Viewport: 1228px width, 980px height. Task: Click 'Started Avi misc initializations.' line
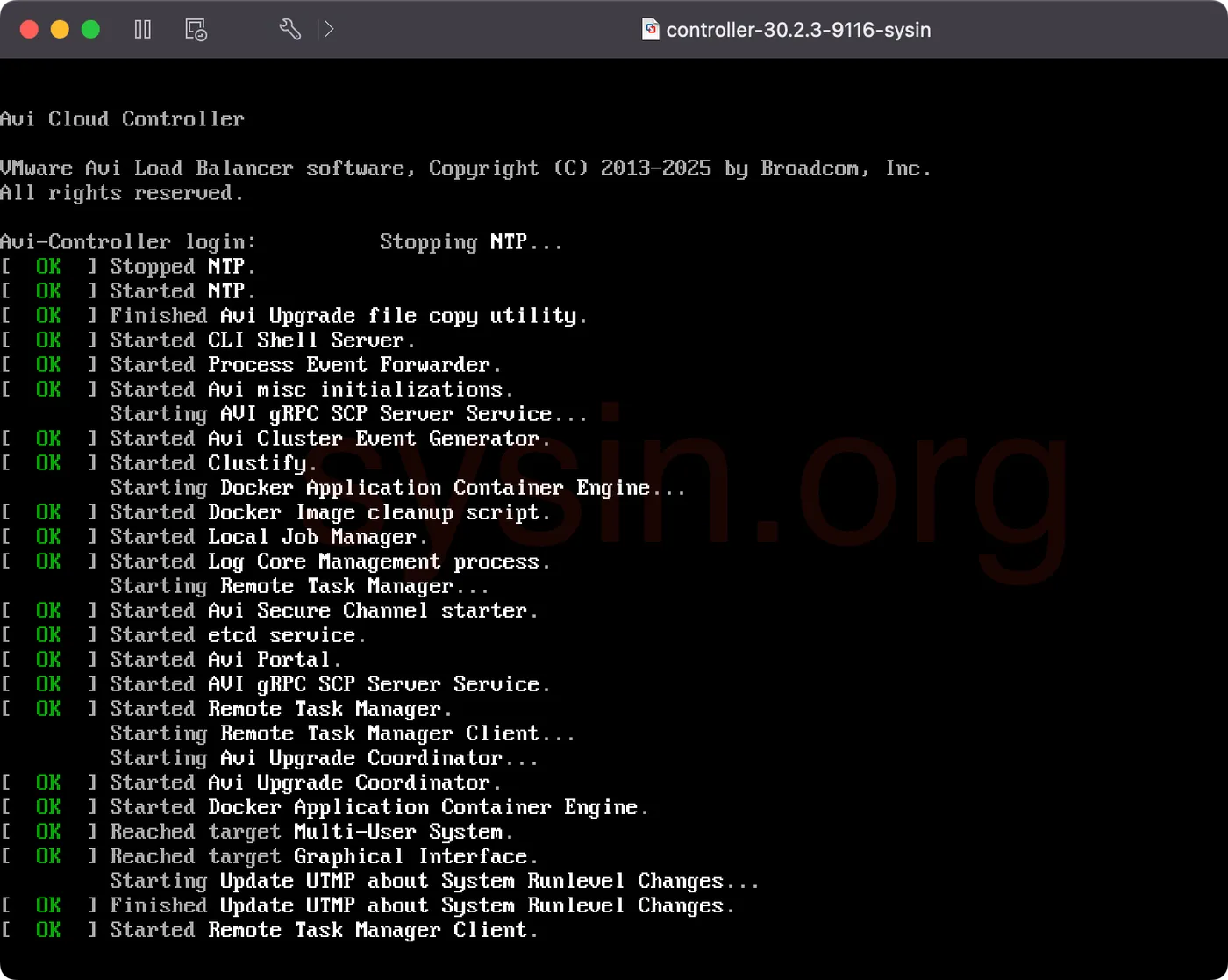tap(311, 390)
